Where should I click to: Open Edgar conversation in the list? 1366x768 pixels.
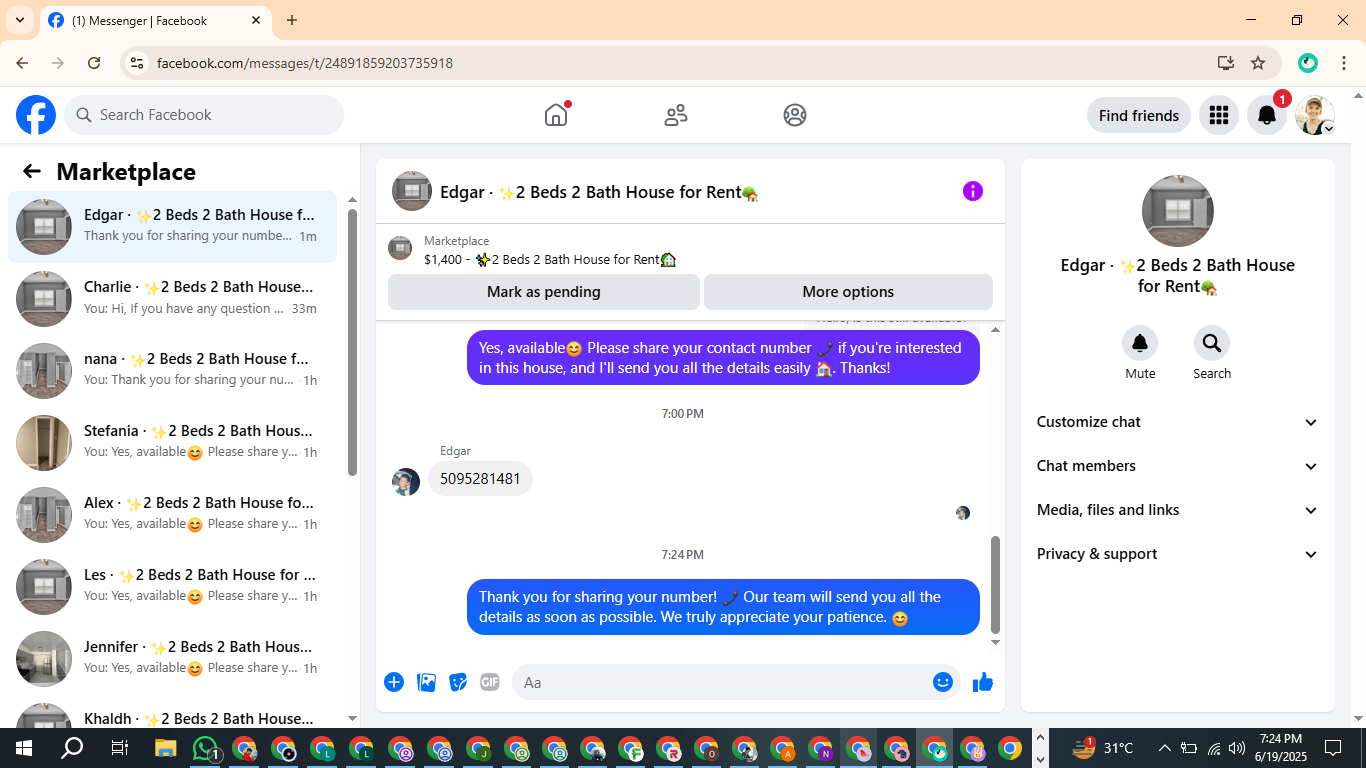point(173,227)
